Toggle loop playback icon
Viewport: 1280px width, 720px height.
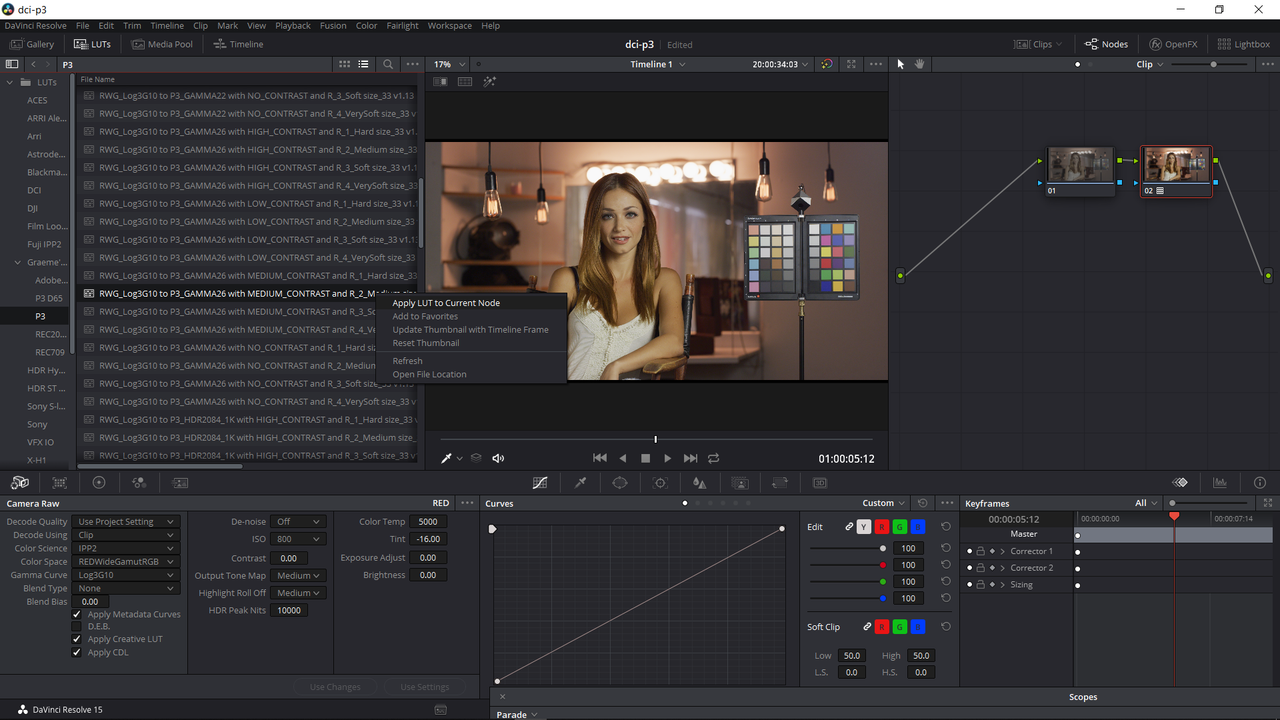point(713,458)
